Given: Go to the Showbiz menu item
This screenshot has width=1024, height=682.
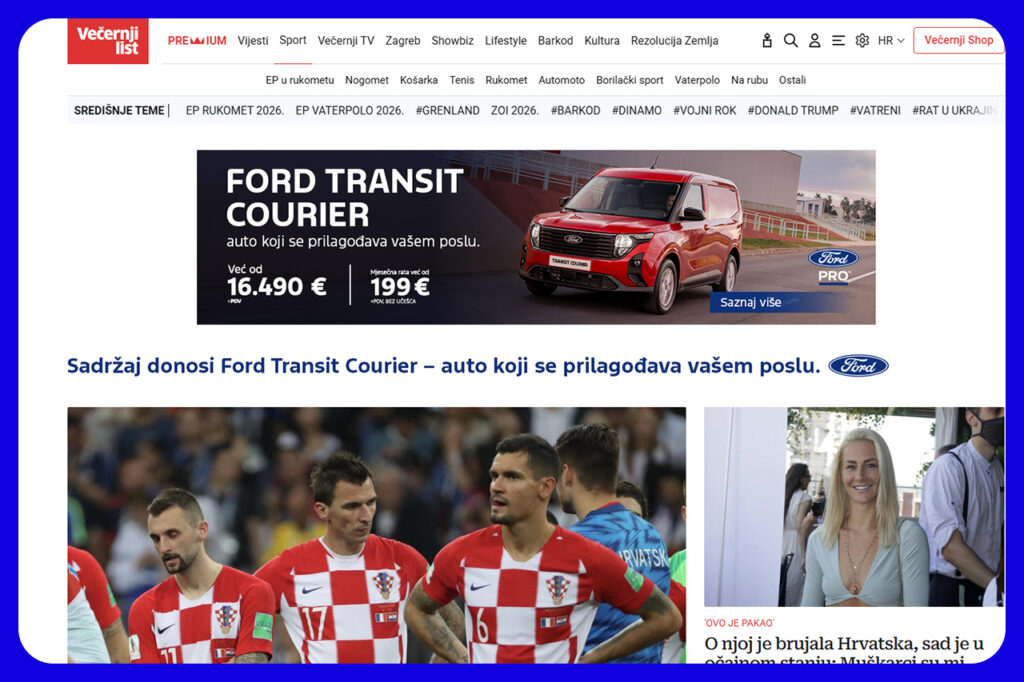Looking at the screenshot, I should (x=452, y=41).
